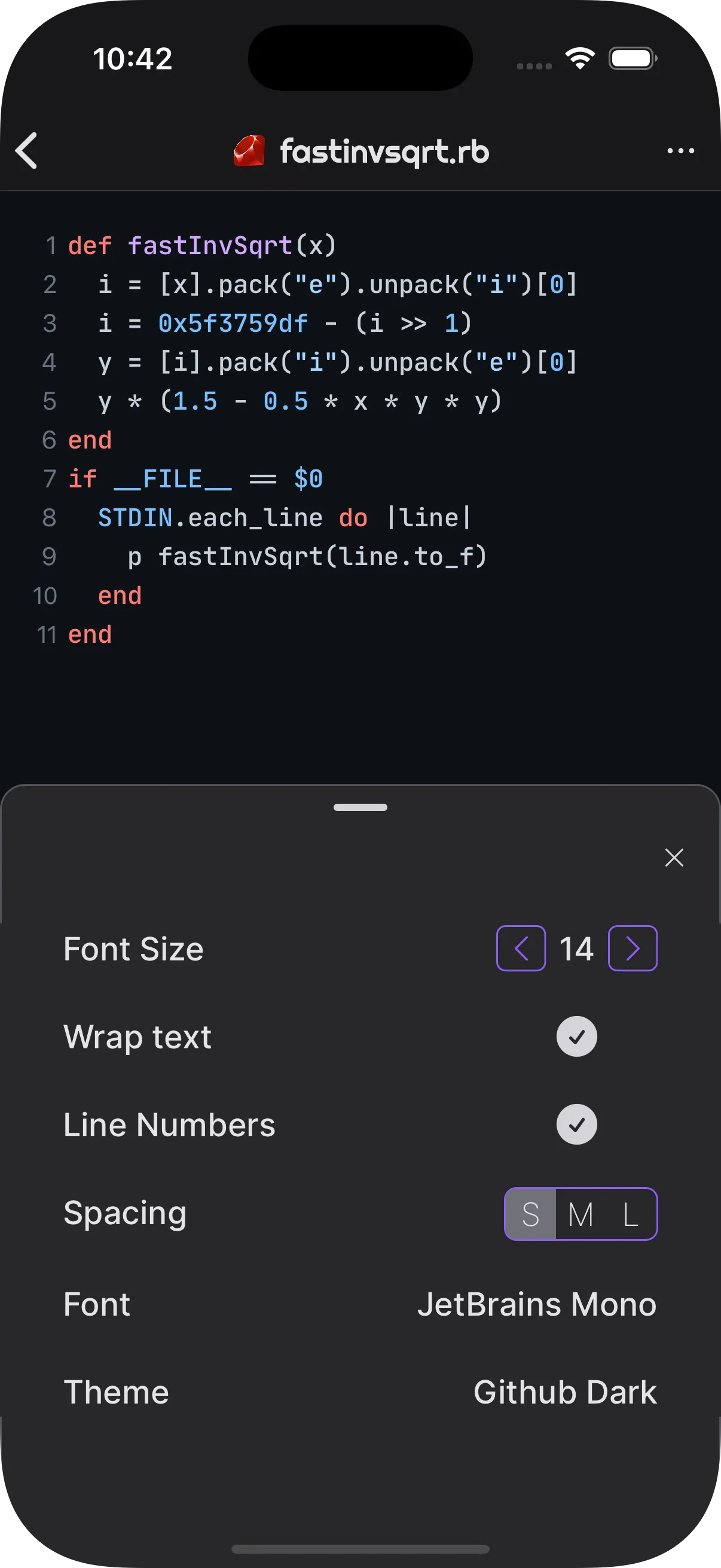This screenshot has height=1568, width=721.
Task: Tap line 2 with pack("e").unpack("i")
Action: (338, 285)
